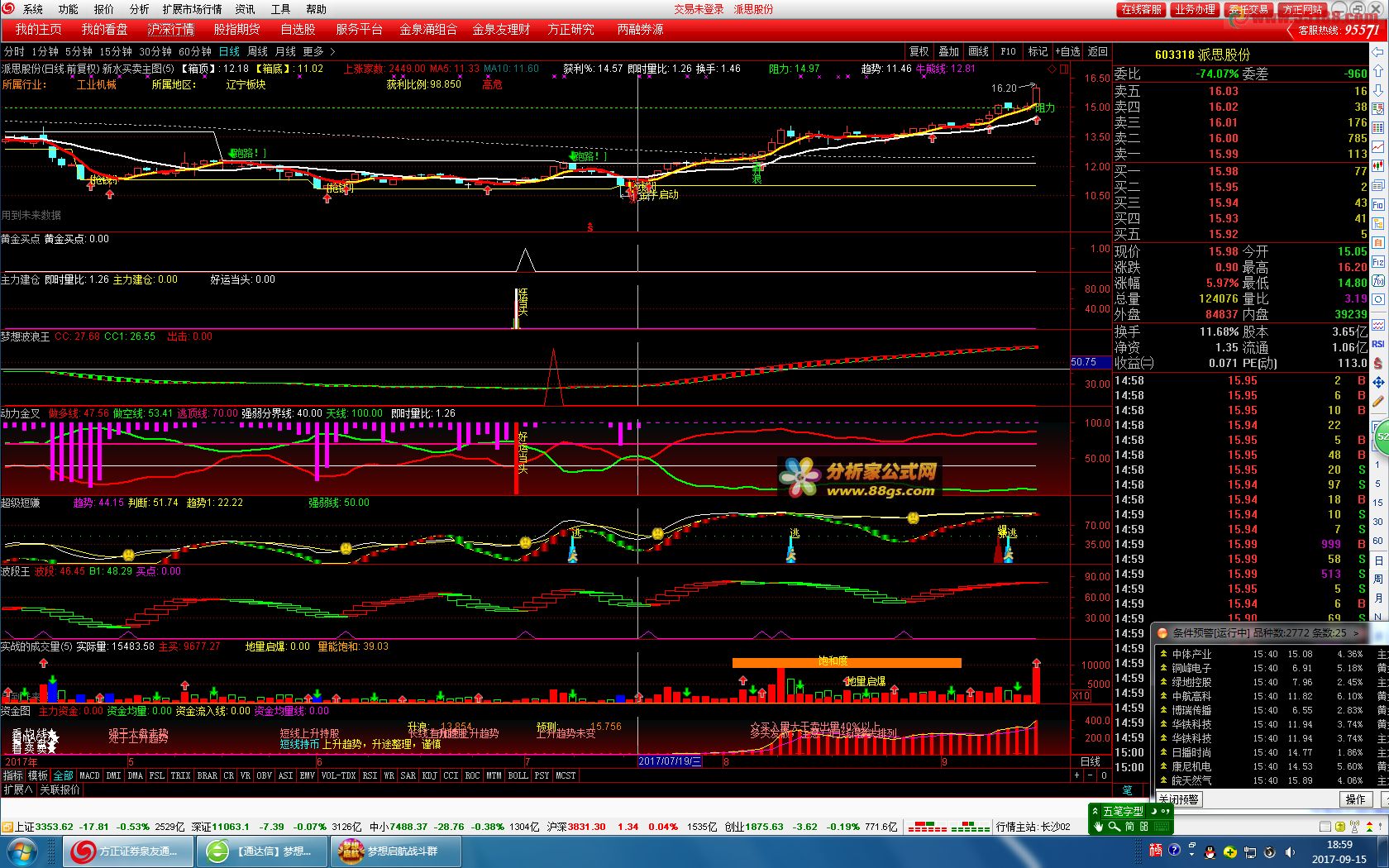Switch chart period to 60分钟
The image size is (1389, 868).
194,51
